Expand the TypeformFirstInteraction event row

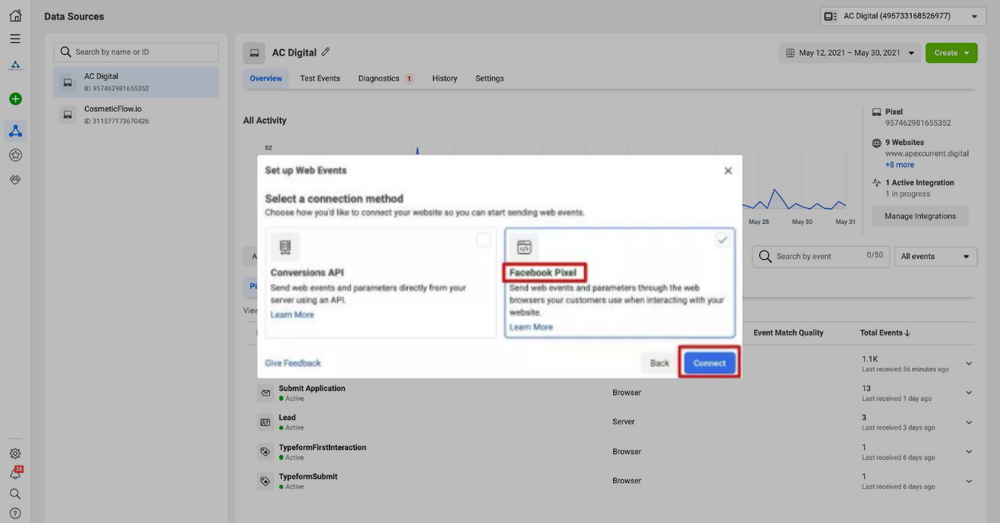pos(969,452)
